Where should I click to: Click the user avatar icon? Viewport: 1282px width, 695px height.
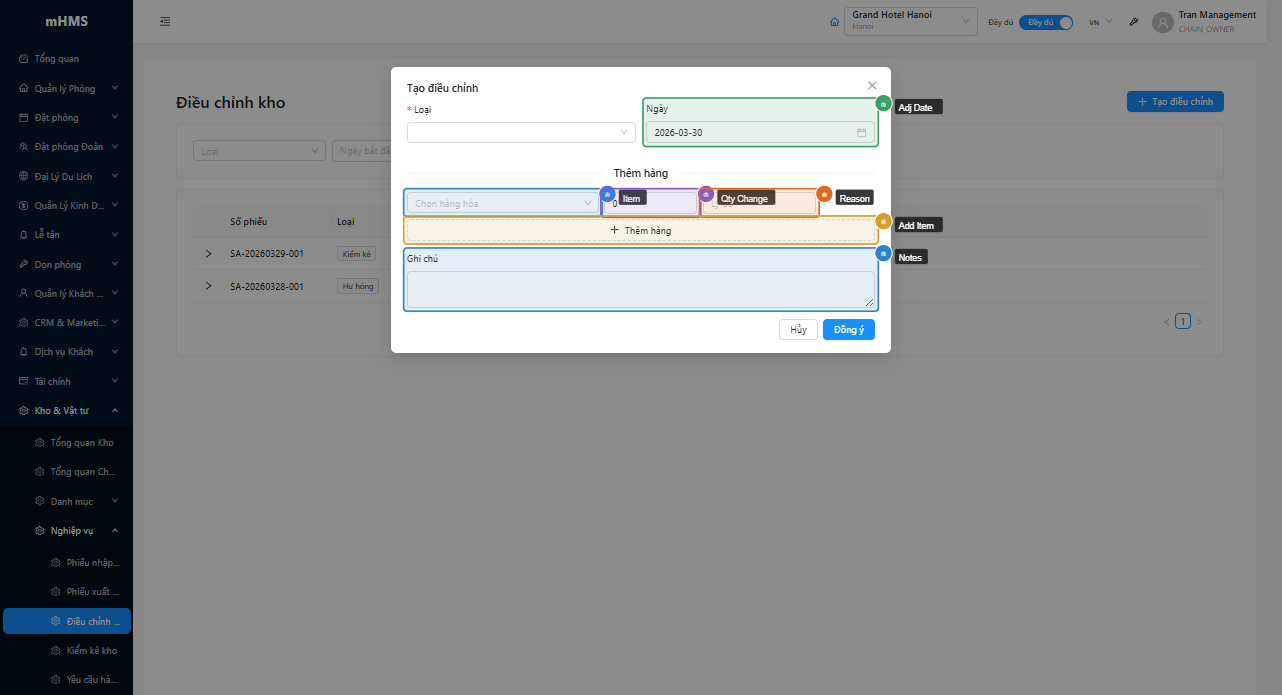click(1162, 22)
